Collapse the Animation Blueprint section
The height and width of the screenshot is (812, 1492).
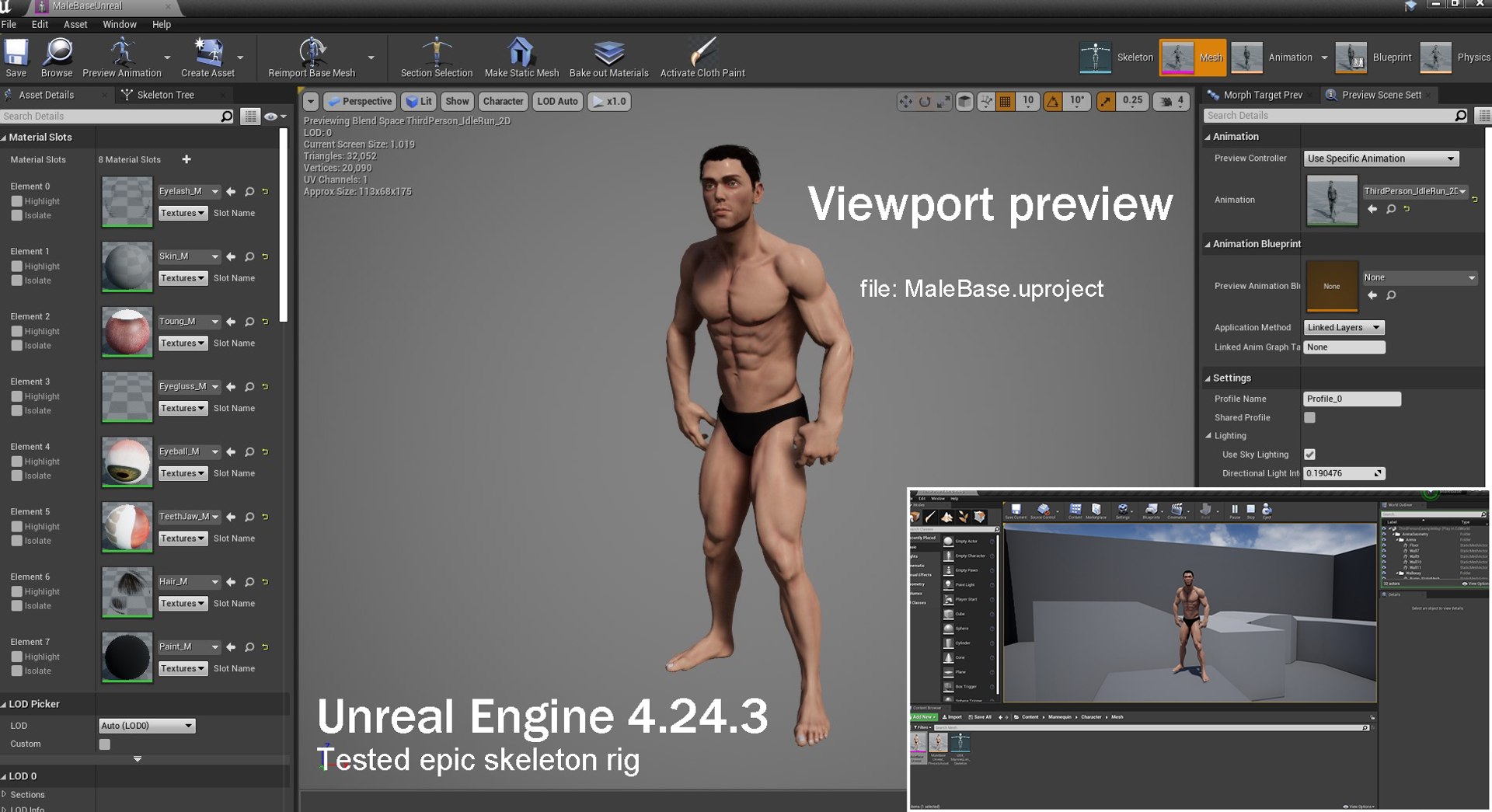click(x=1208, y=244)
